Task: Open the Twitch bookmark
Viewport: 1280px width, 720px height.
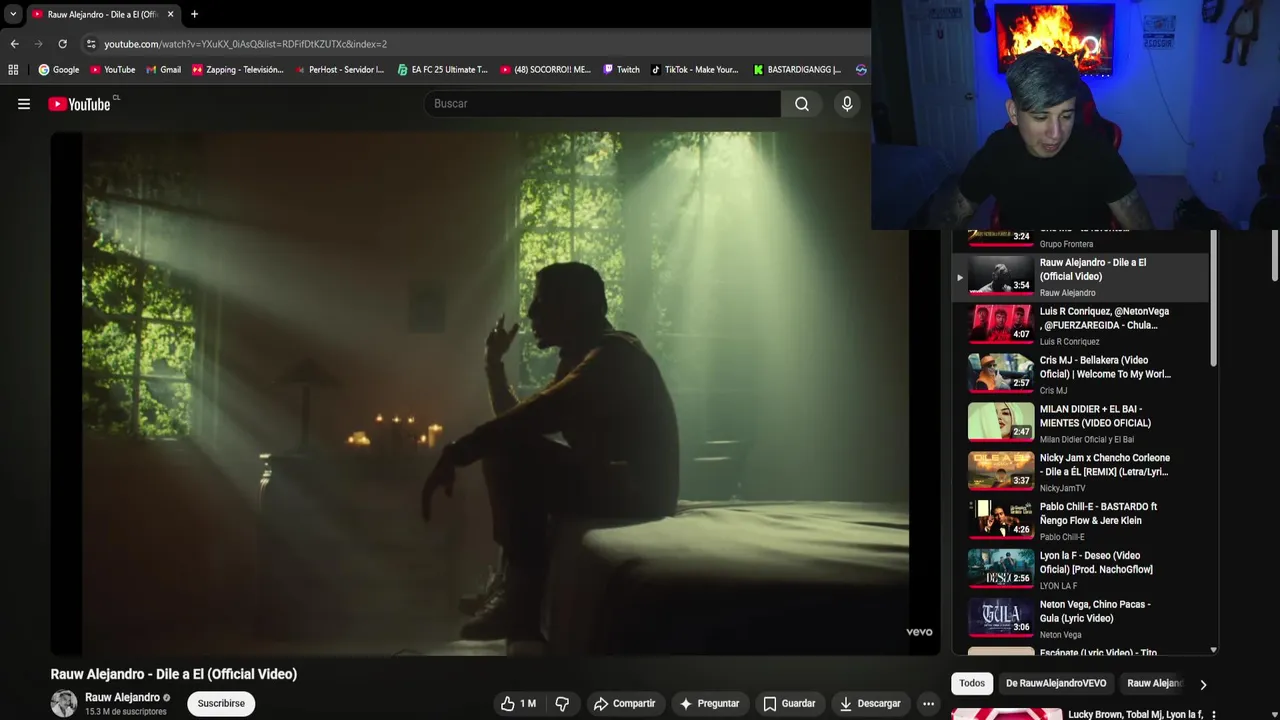Action: (621, 70)
